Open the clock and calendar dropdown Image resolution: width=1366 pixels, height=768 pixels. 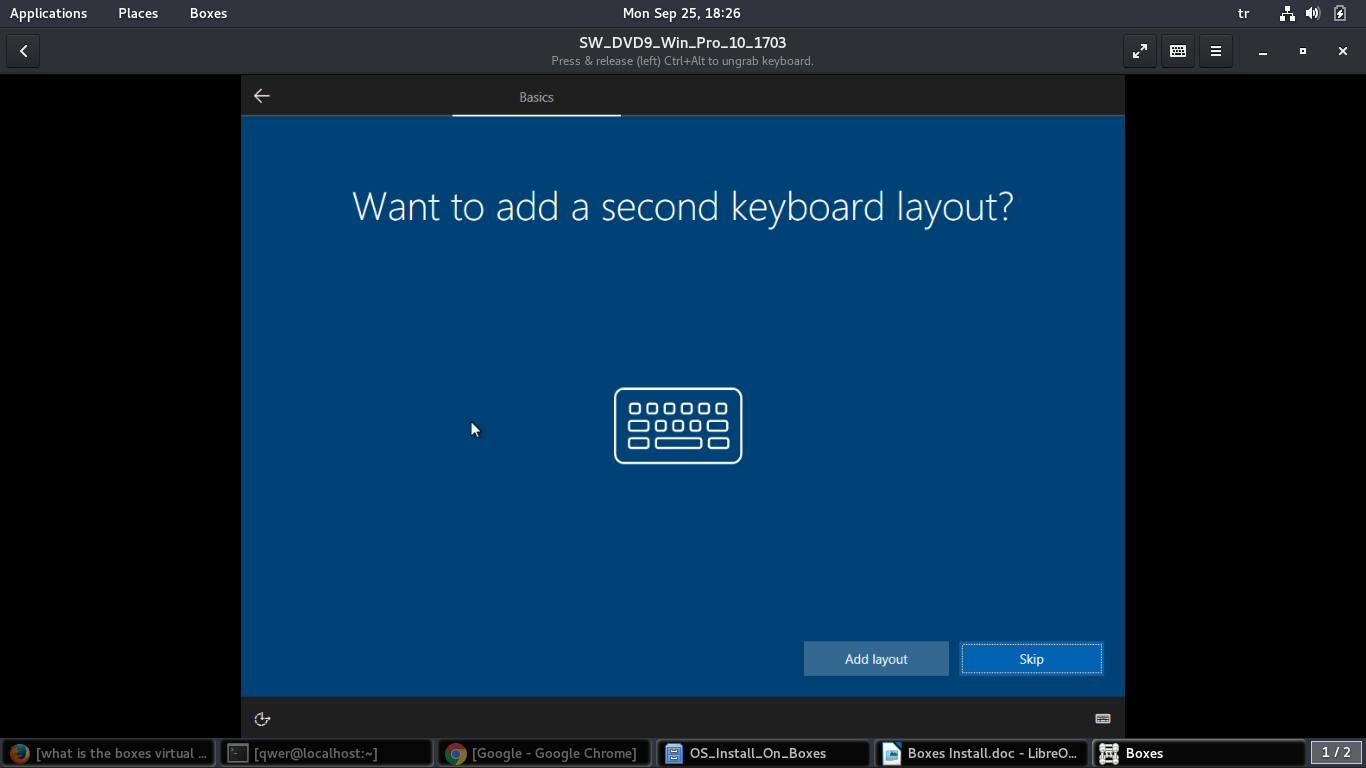681,13
